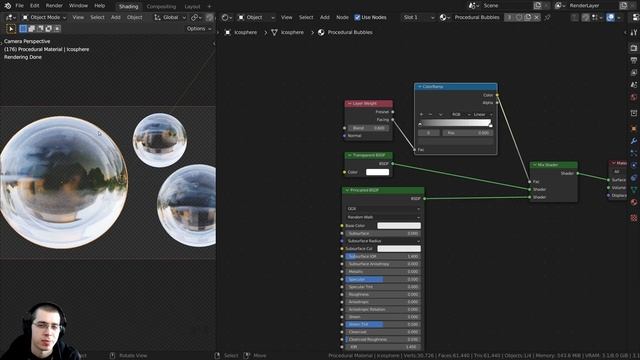The image size is (640, 360).
Task: Click ColorRamp remove stop minus button
Action: [430, 114]
